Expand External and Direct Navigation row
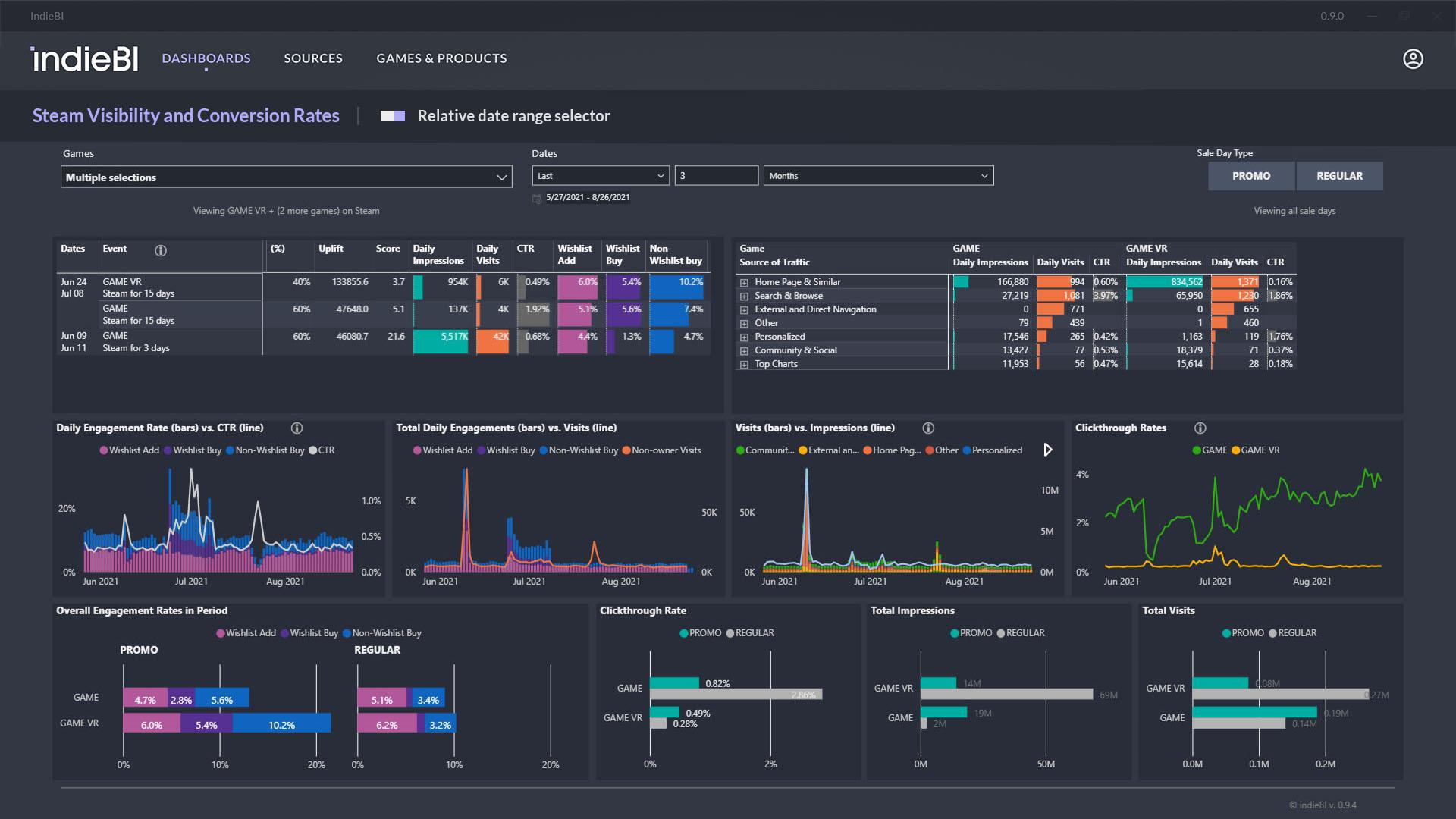 click(x=745, y=310)
